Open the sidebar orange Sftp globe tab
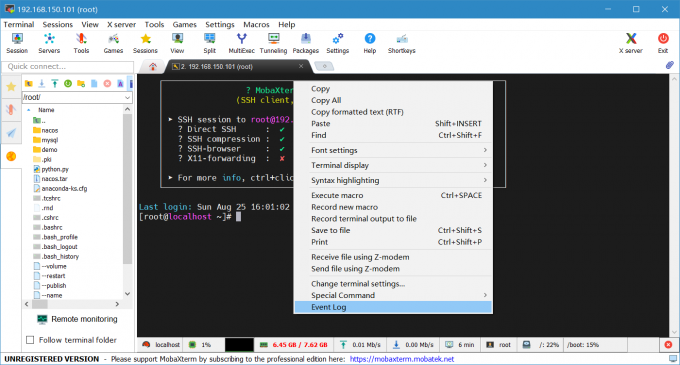 (x=11, y=156)
